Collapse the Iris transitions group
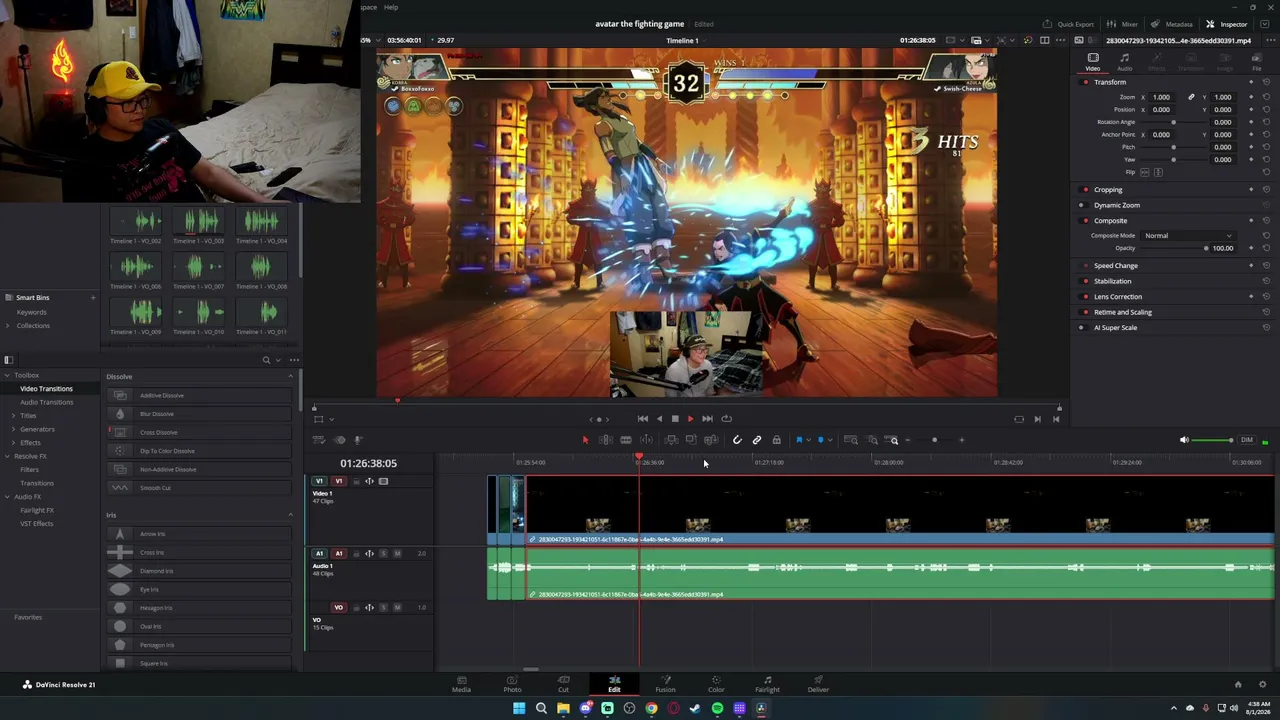The height and width of the screenshot is (720, 1280). pyautogui.click(x=291, y=515)
